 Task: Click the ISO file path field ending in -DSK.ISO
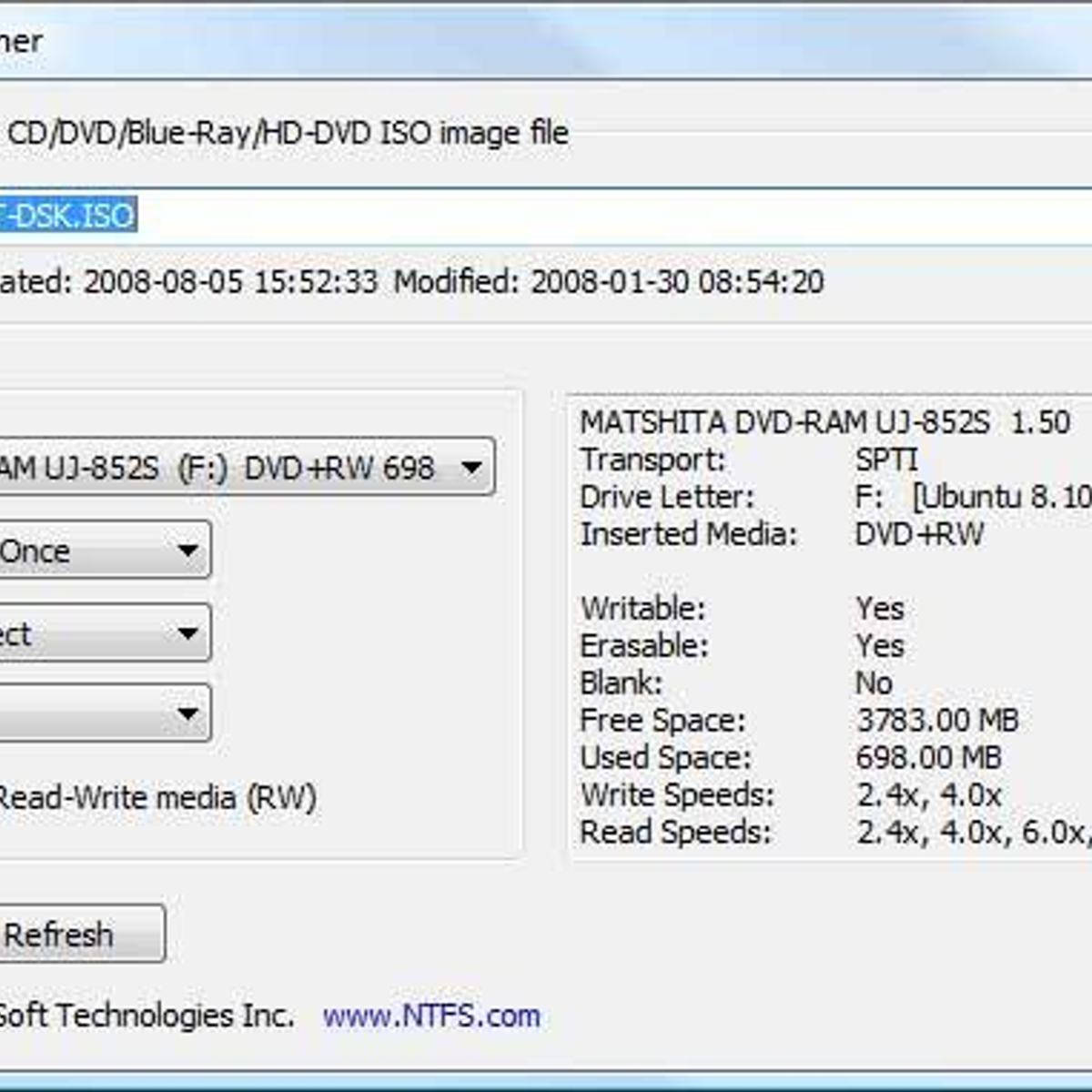pos(546,216)
